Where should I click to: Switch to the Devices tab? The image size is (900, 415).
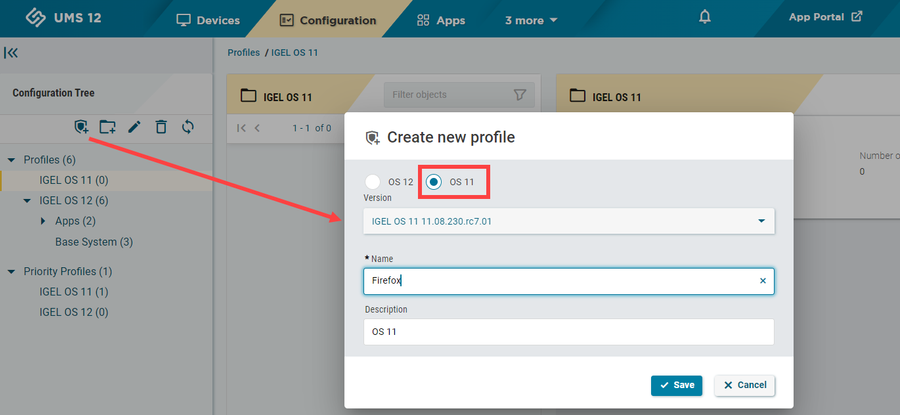208,20
